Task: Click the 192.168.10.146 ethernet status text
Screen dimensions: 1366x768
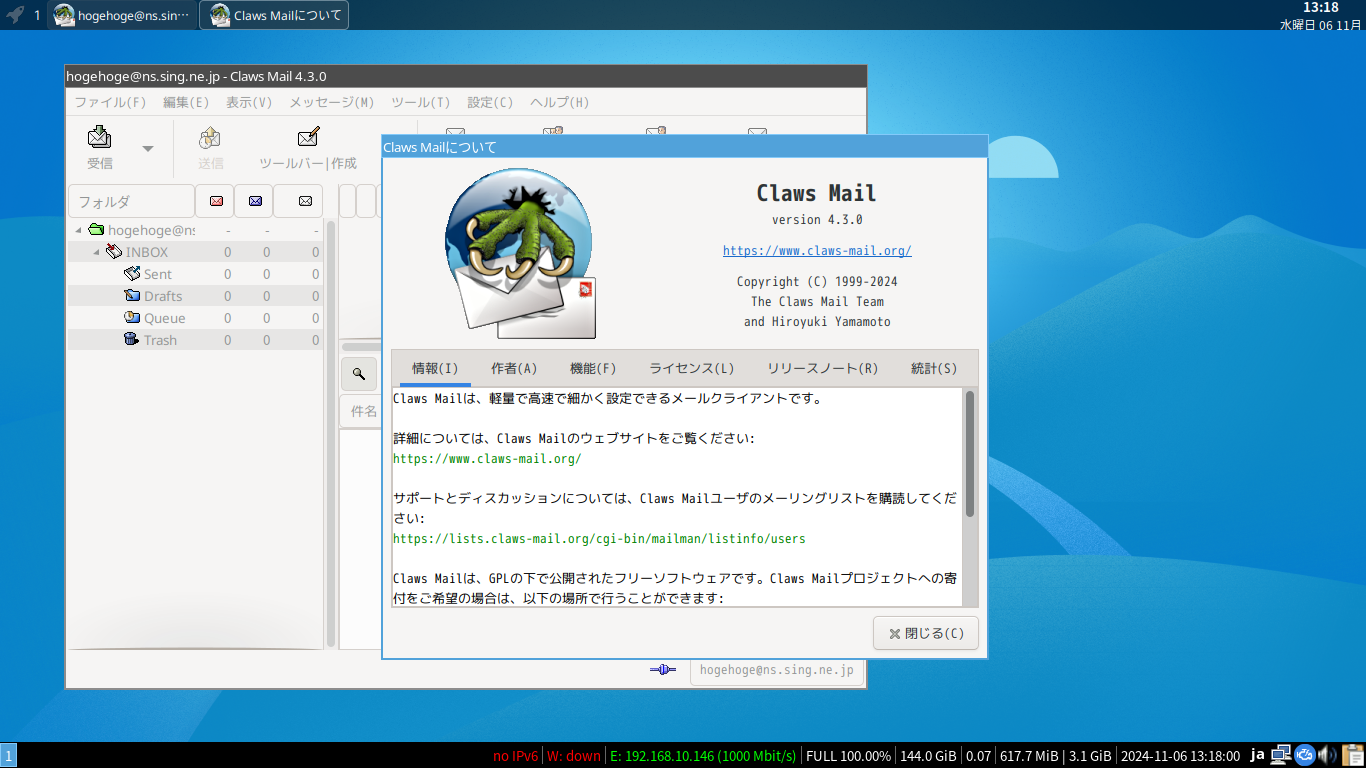Action: coord(703,756)
